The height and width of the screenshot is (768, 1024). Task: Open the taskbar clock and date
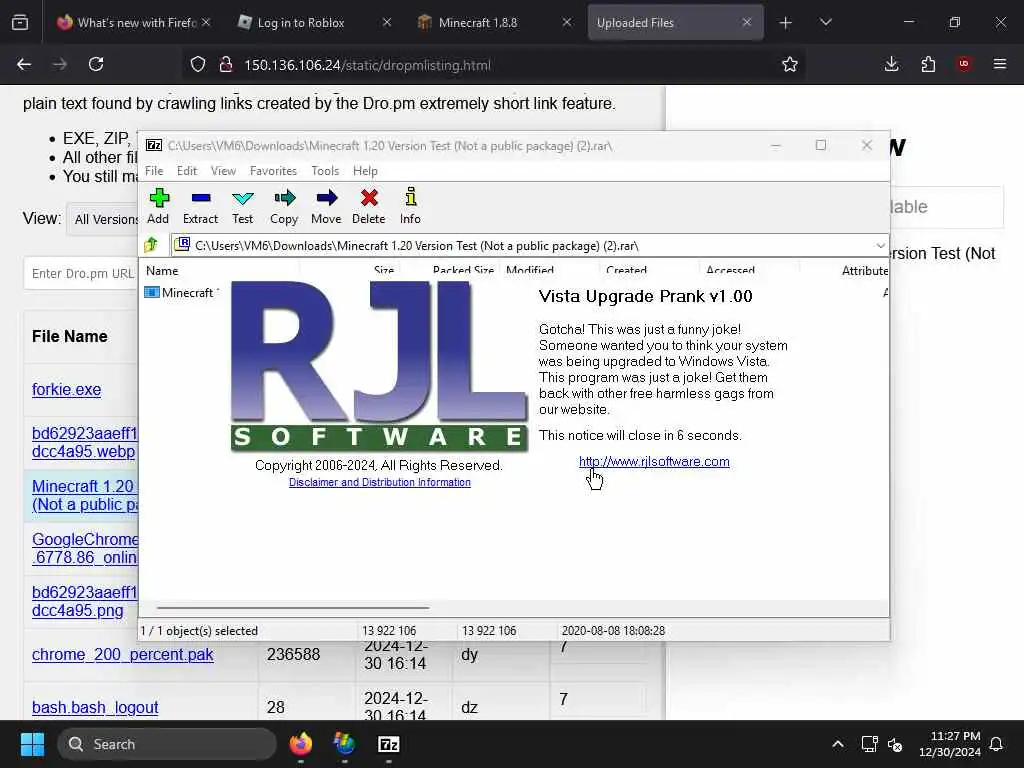(x=950, y=744)
